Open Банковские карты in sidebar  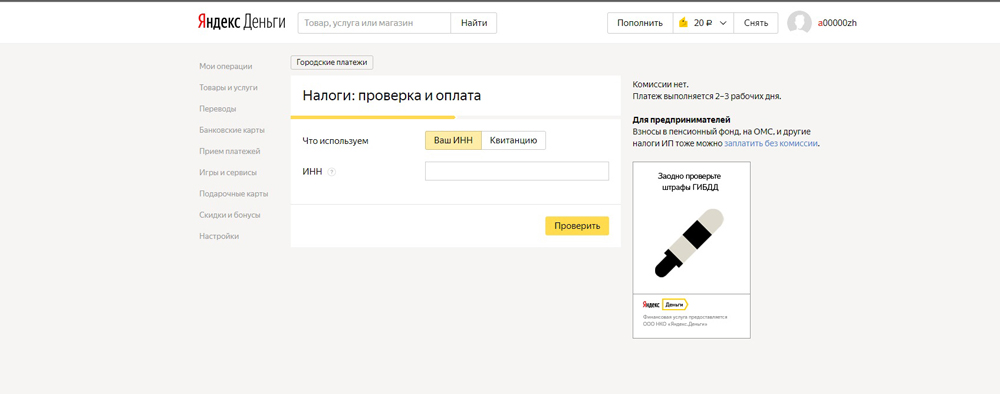pos(232,130)
